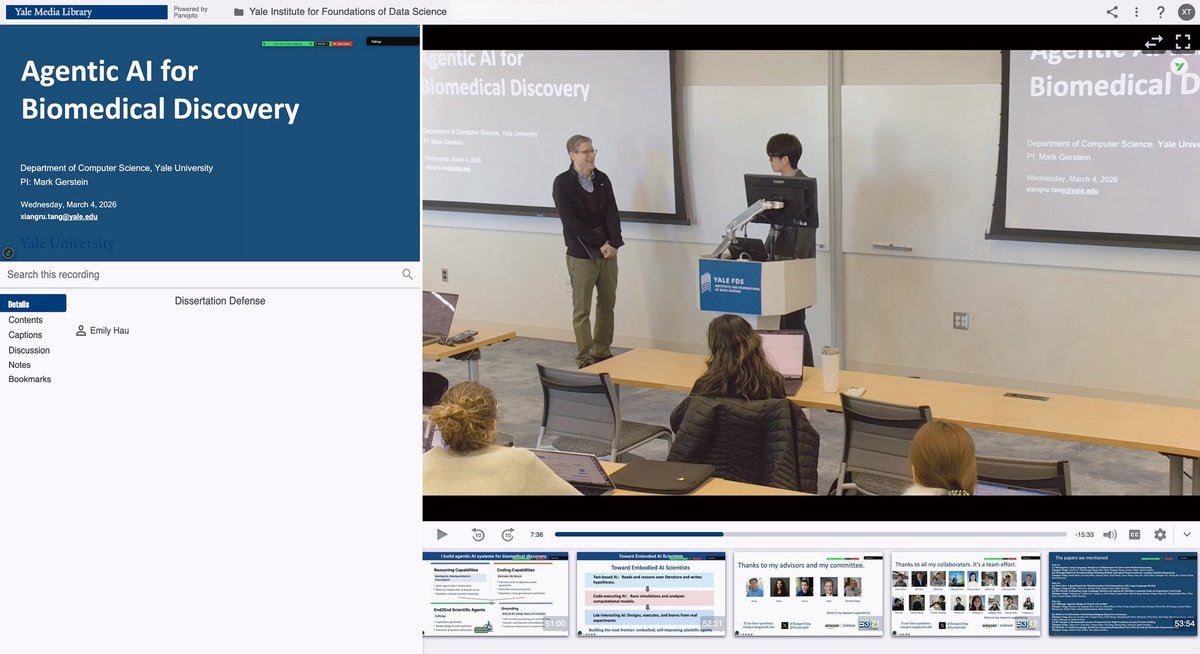Open the Notes tab
1200x654 pixels.
pos(20,365)
